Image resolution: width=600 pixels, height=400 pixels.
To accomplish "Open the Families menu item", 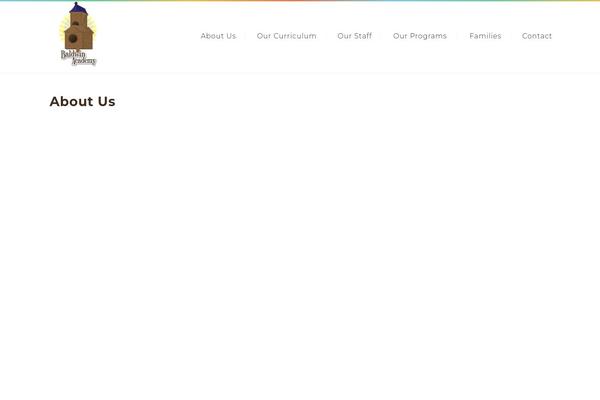I will pyautogui.click(x=485, y=36).
